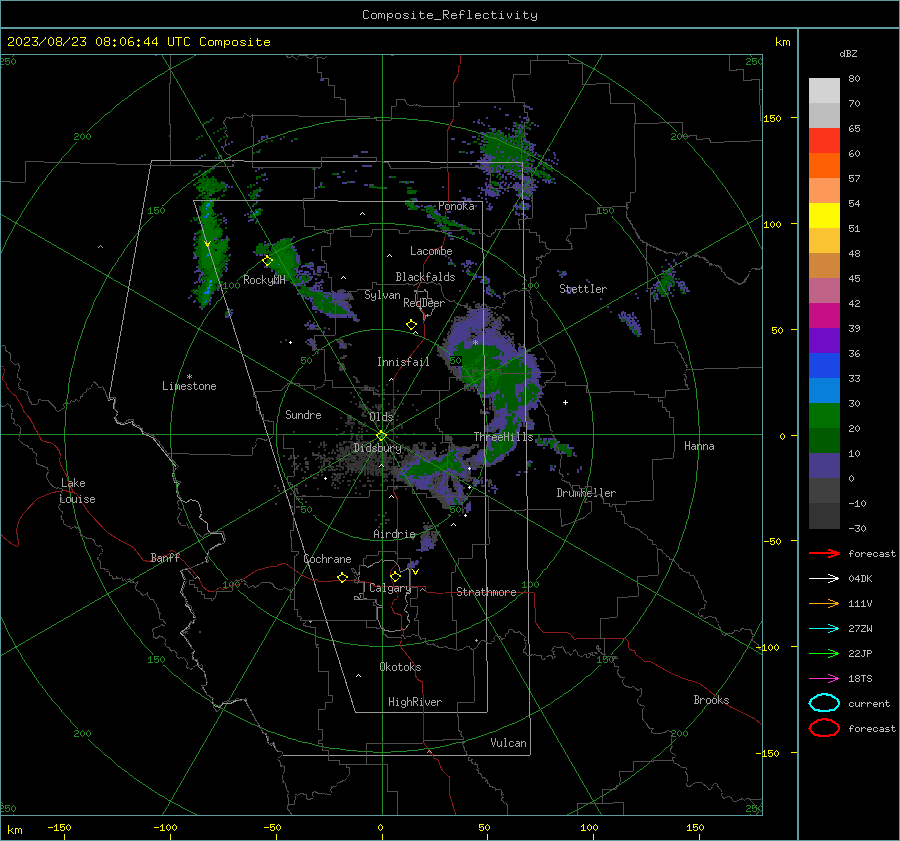Click the Sylvan label

point(382,295)
